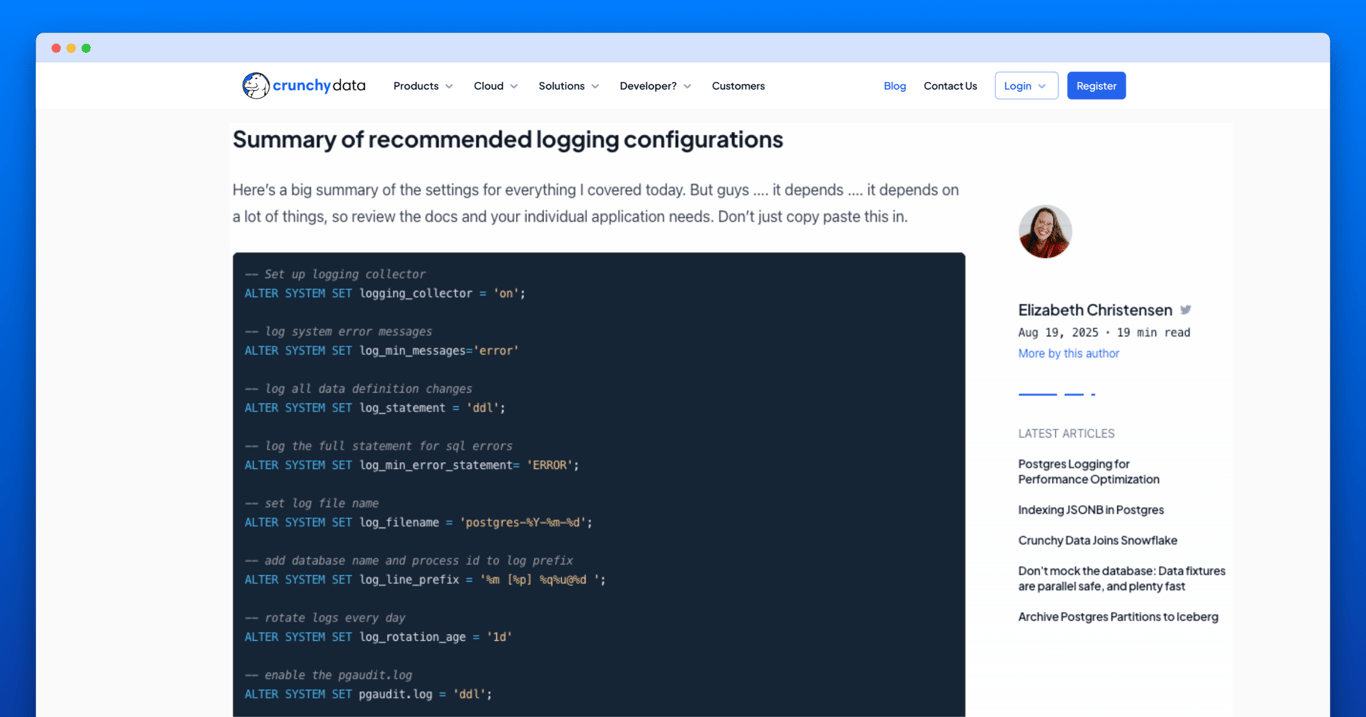Open 'Indexing JSONB in Postgres' article
The height and width of the screenshot is (717, 1366).
click(x=1090, y=509)
